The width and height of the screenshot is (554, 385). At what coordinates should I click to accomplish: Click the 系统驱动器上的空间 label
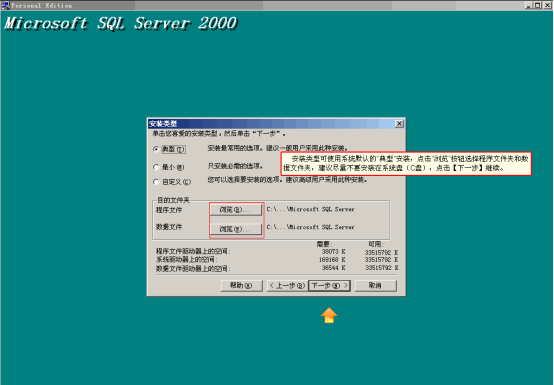[186, 260]
